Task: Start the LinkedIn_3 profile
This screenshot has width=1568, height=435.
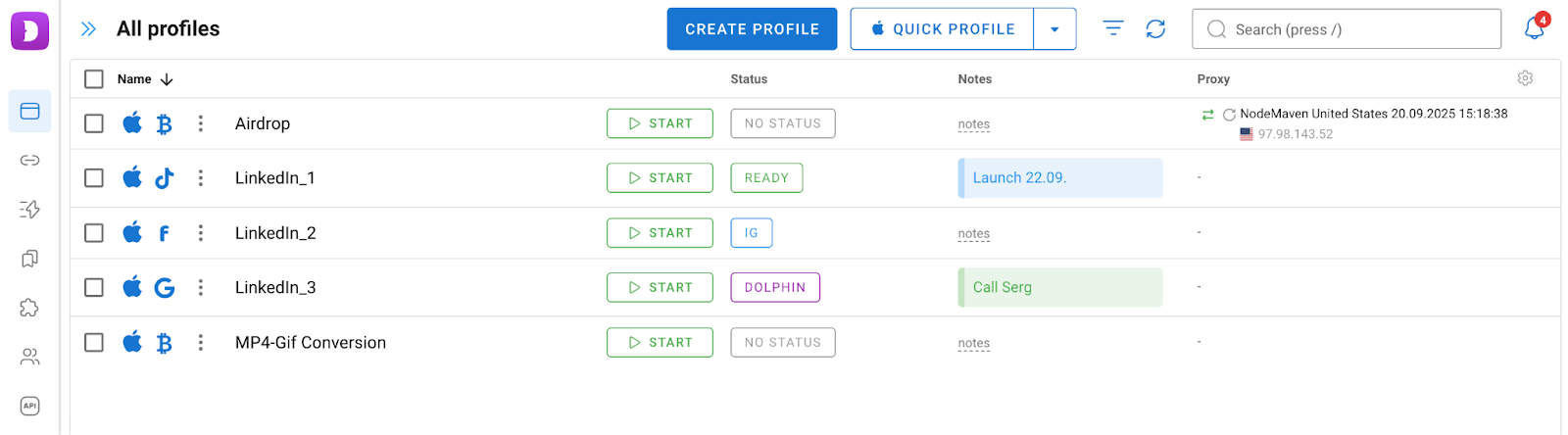Action: tap(660, 288)
